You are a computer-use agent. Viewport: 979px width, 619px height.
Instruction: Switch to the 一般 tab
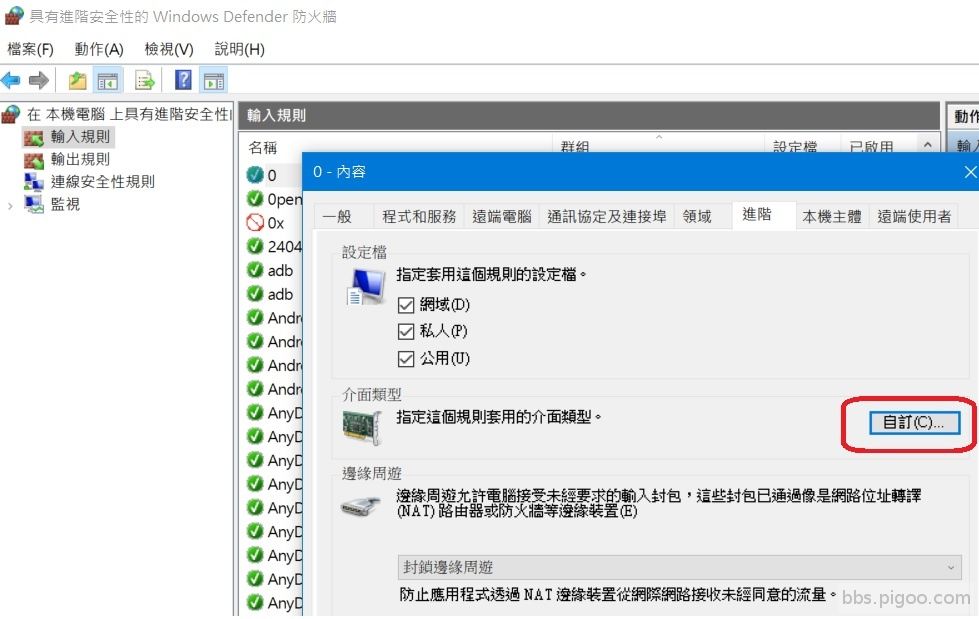(344, 217)
